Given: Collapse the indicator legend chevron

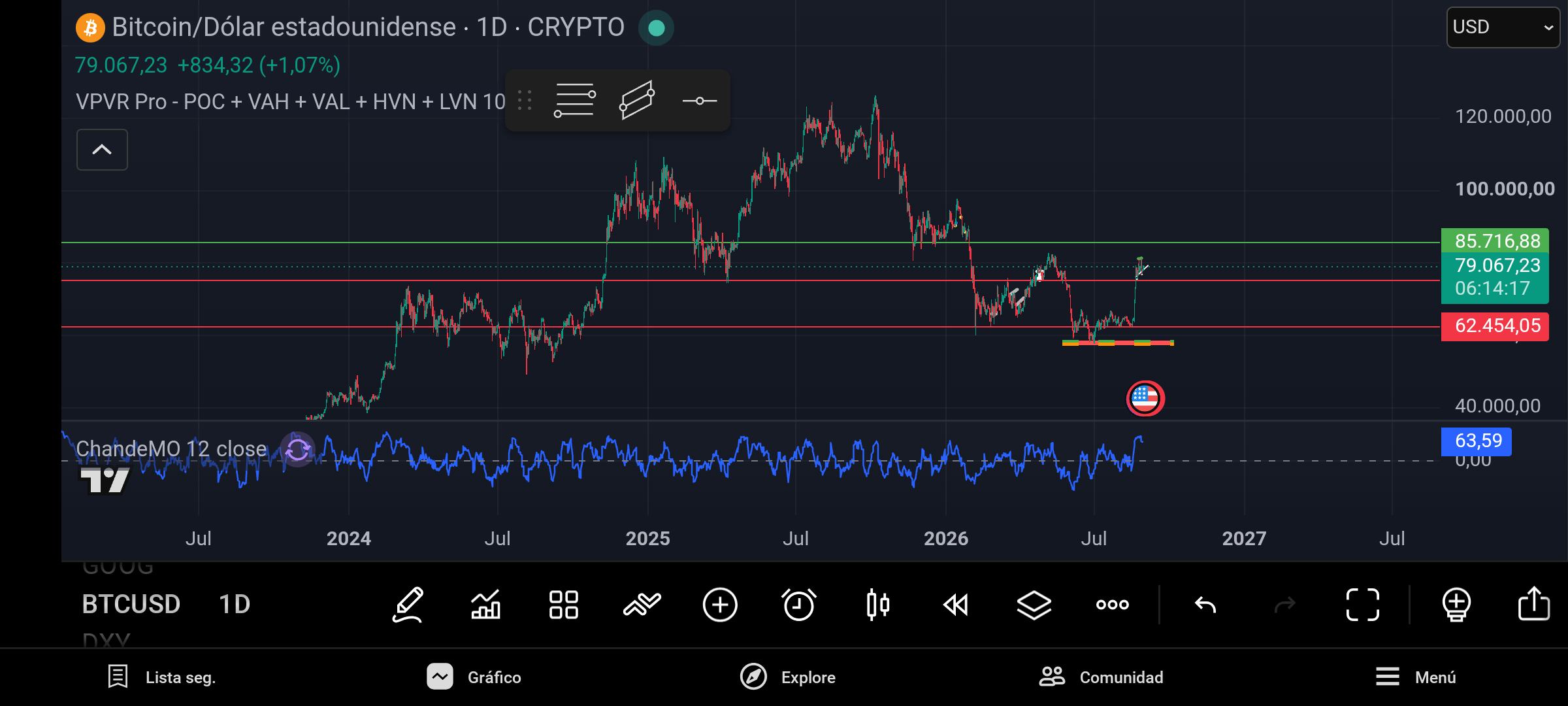Looking at the screenshot, I should [x=102, y=150].
